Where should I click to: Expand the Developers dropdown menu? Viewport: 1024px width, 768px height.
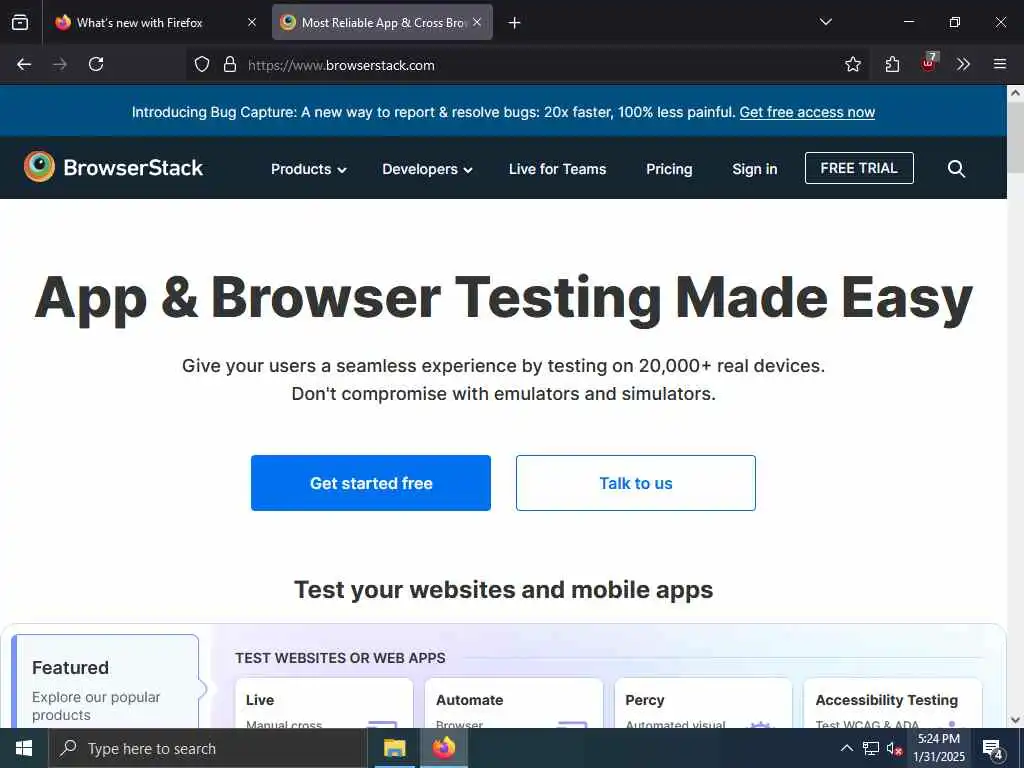click(427, 169)
